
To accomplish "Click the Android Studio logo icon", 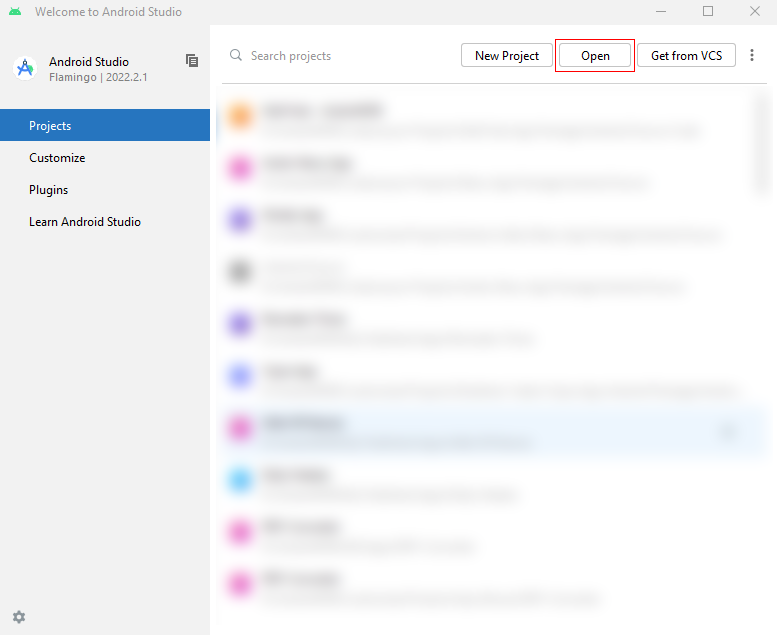I will click(25, 68).
